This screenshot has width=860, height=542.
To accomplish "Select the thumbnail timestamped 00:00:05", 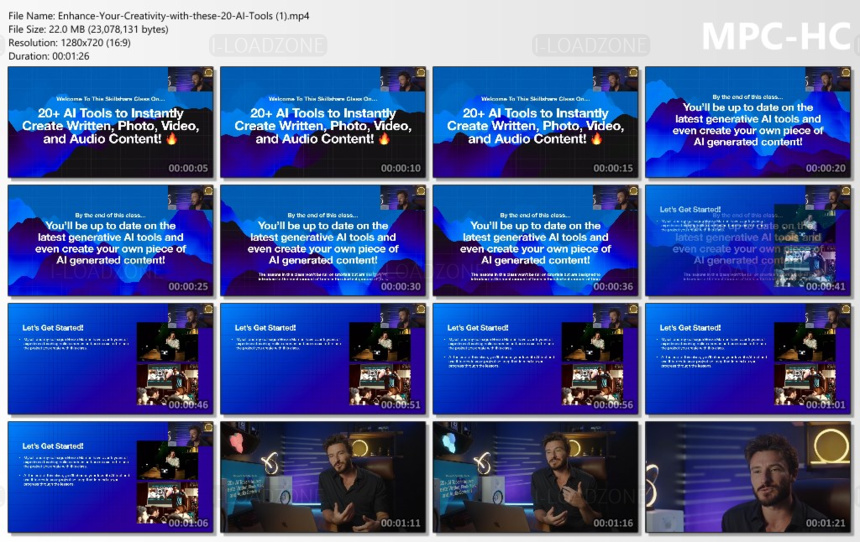I will click(x=111, y=122).
